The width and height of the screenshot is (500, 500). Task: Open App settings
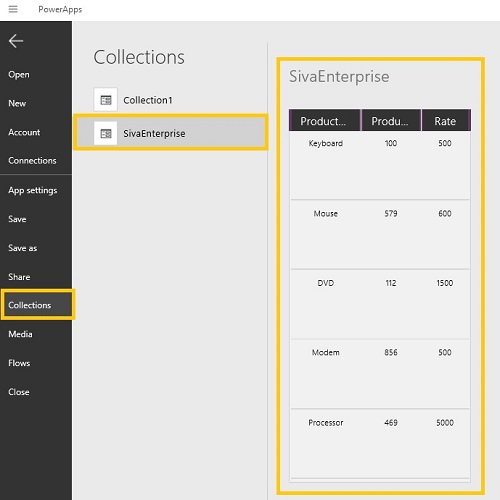coord(33,190)
